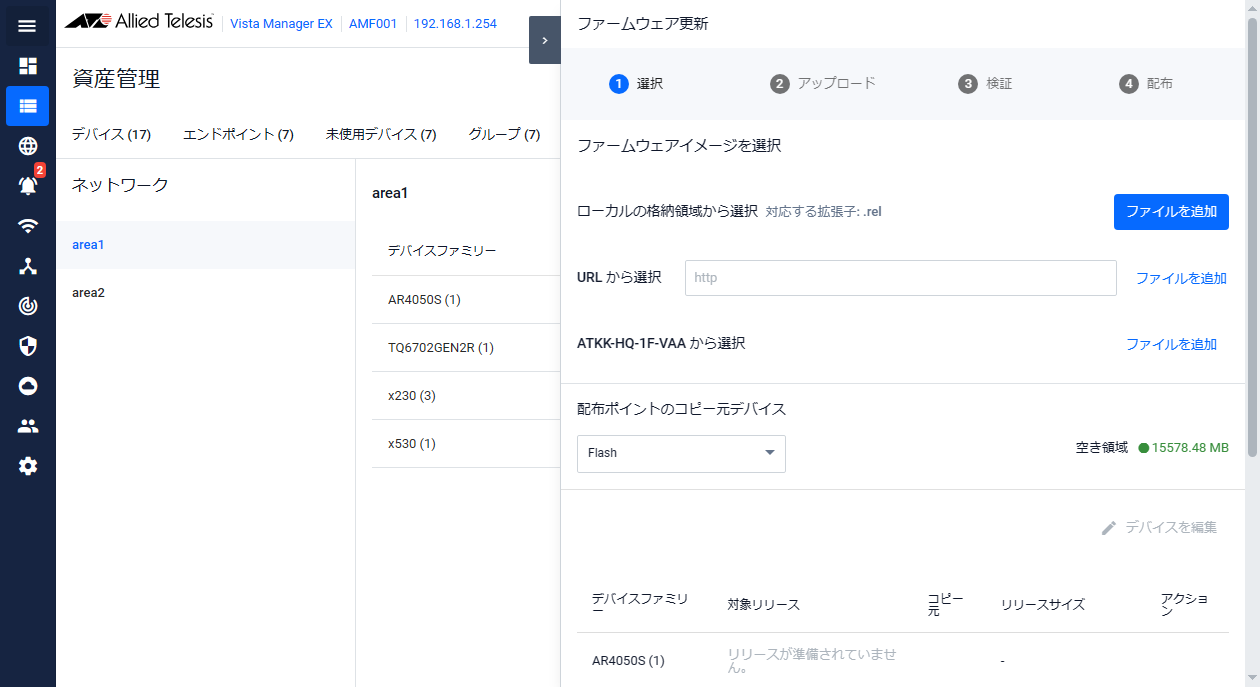Screen dimensions: 1260x687
Task: Open notifications bell with badge
Action: pyautogui.click(x=28, y=185)
